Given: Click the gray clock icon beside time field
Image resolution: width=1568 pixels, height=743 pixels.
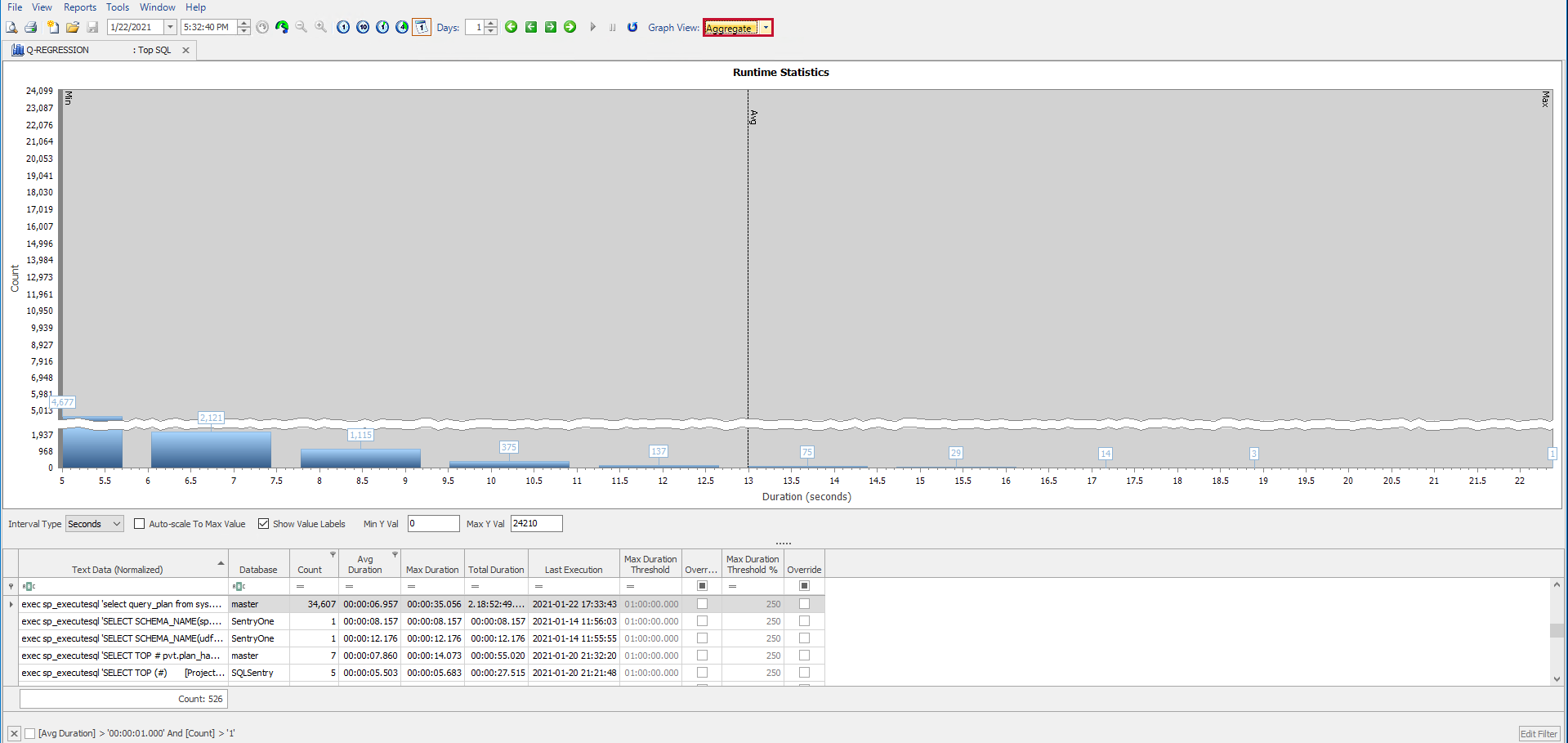Looking at the screenshot, I should click(x=262, y=27).
